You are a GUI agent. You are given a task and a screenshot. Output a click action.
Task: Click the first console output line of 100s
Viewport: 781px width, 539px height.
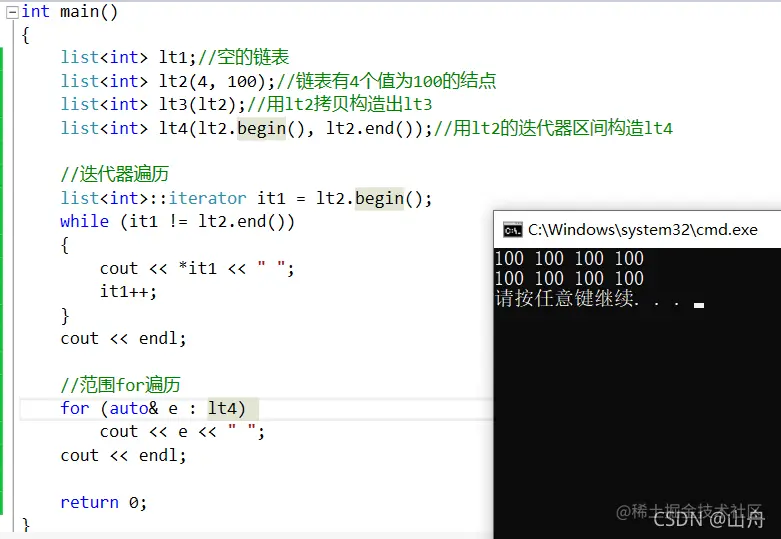coord(569,259)
